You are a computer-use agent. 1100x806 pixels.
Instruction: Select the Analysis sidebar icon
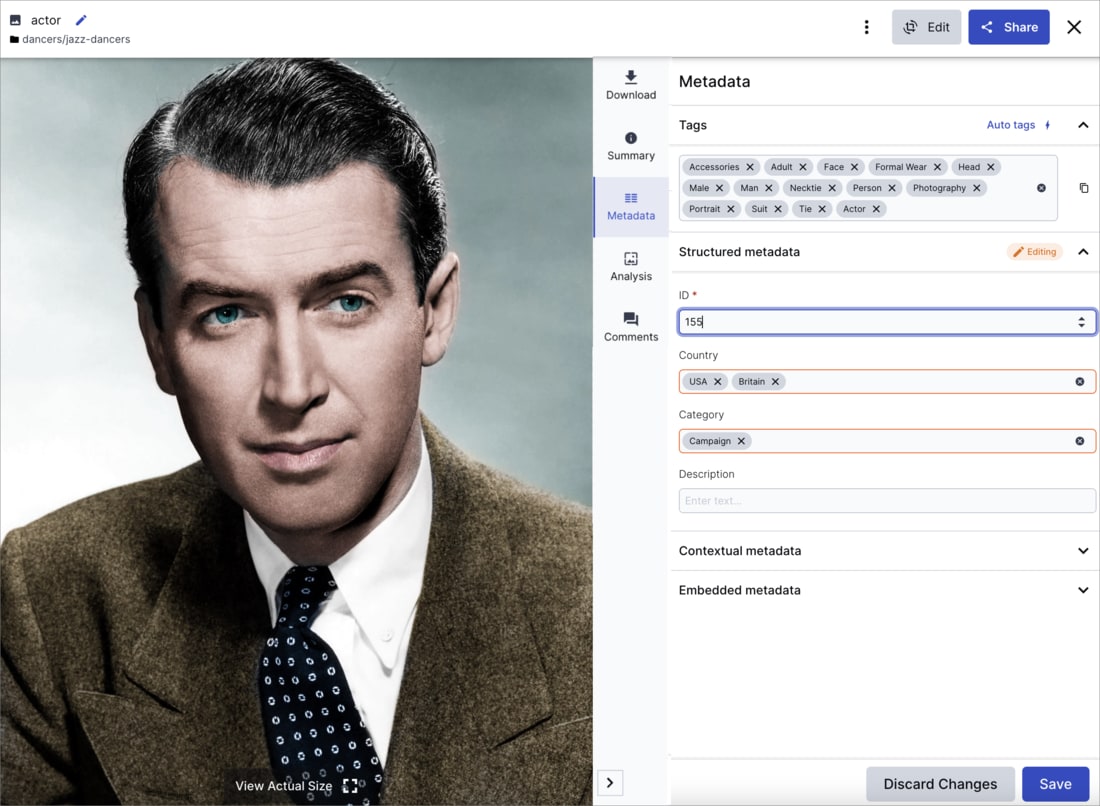point(630,265)
